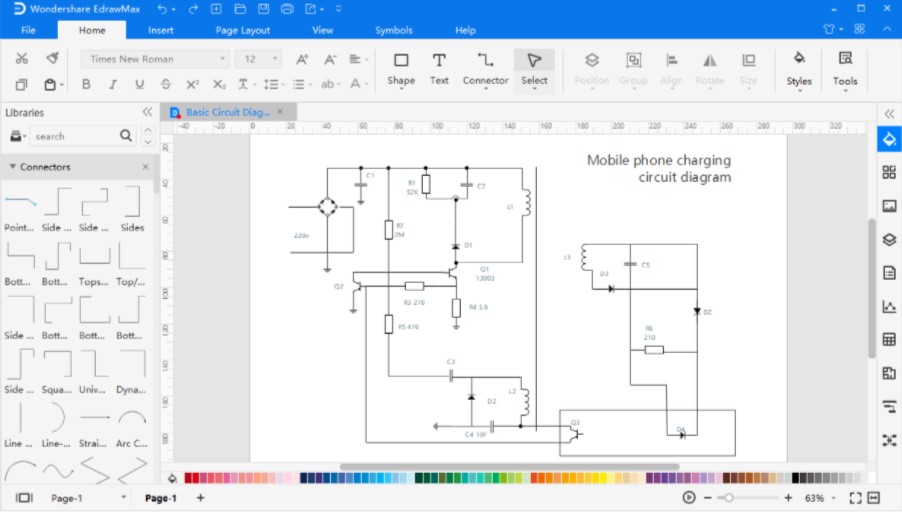Select the Text tool

tap(439, 69)
